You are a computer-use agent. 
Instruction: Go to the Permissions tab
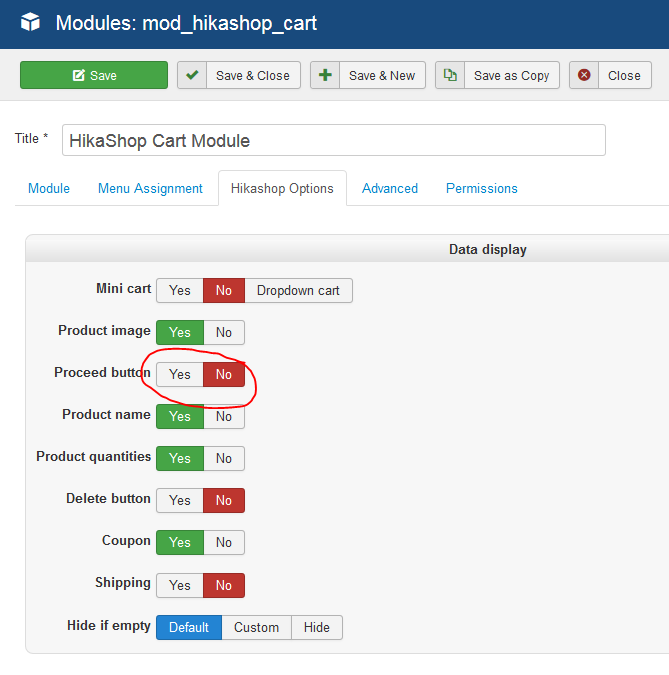tap(482, 188)
